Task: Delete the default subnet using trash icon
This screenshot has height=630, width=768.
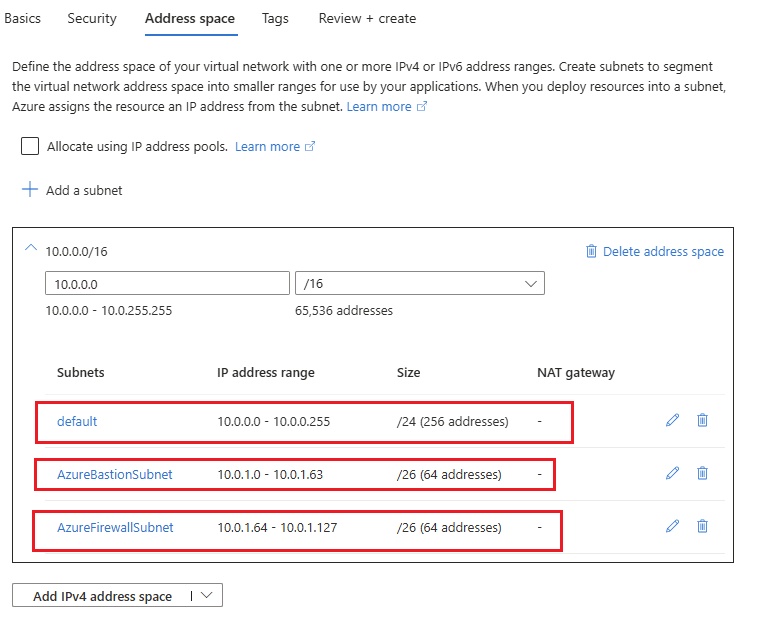Action: (x=702, y=420)
